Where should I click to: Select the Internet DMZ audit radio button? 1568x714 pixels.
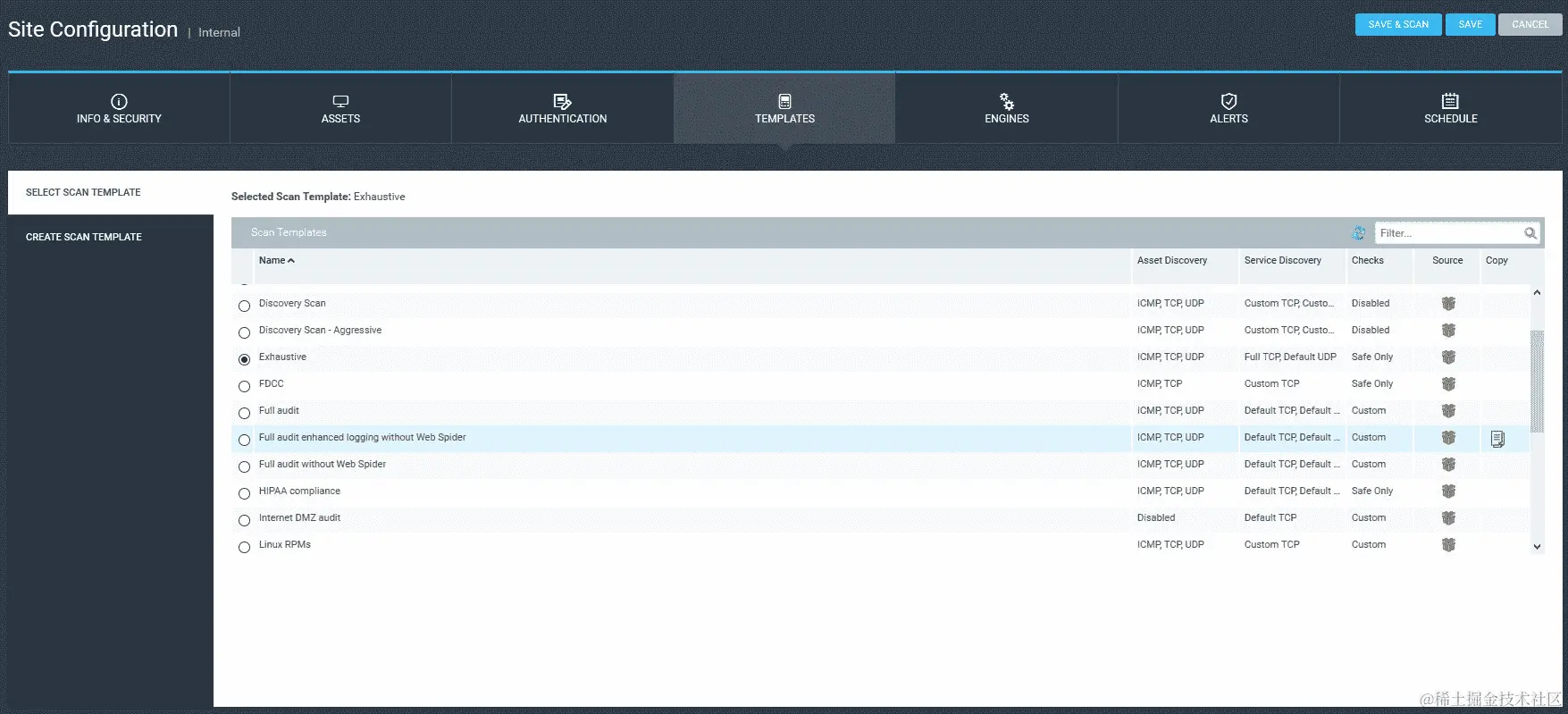[x=244, y=520]
